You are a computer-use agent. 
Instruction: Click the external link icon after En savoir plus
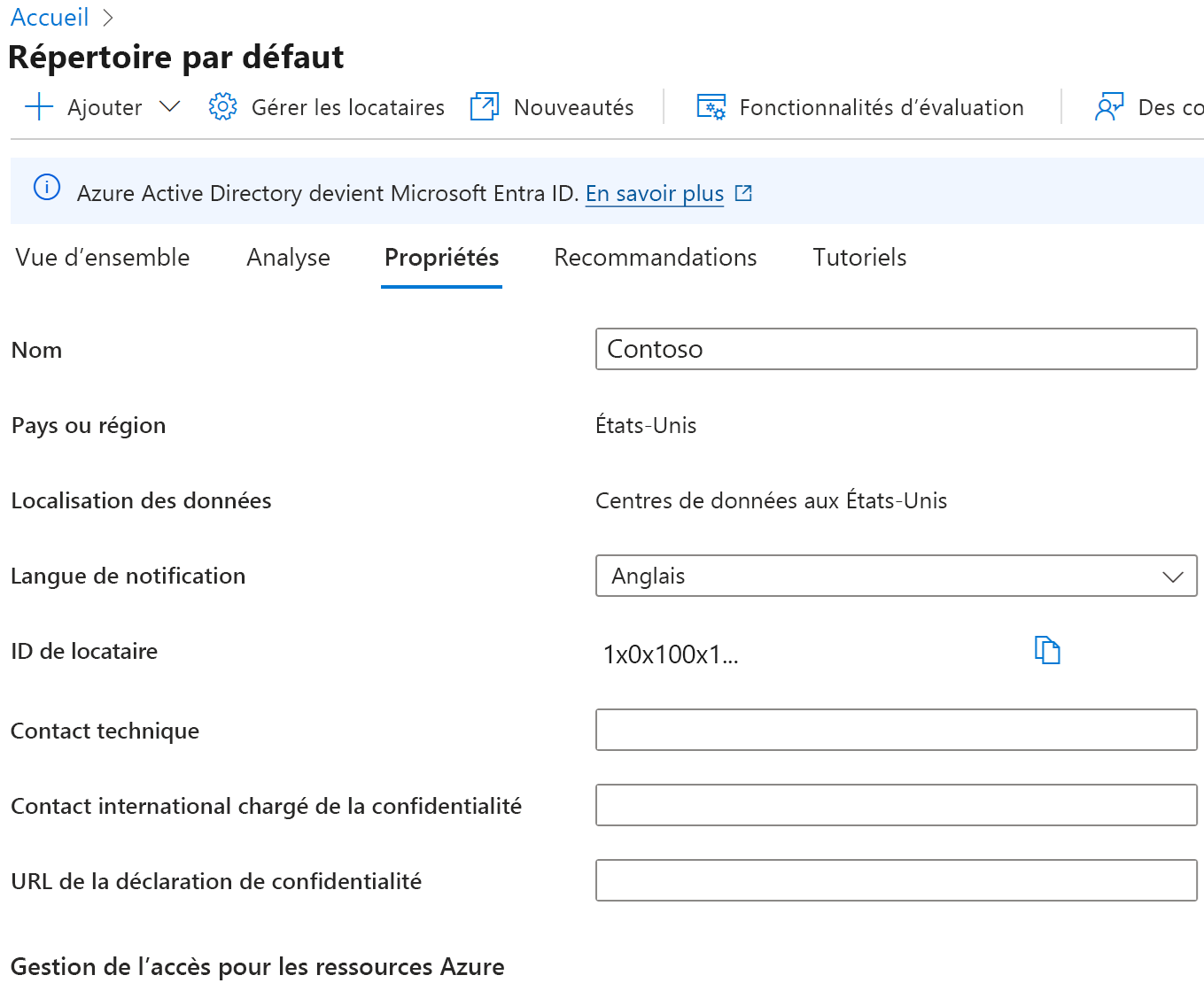tap(744, 193)
